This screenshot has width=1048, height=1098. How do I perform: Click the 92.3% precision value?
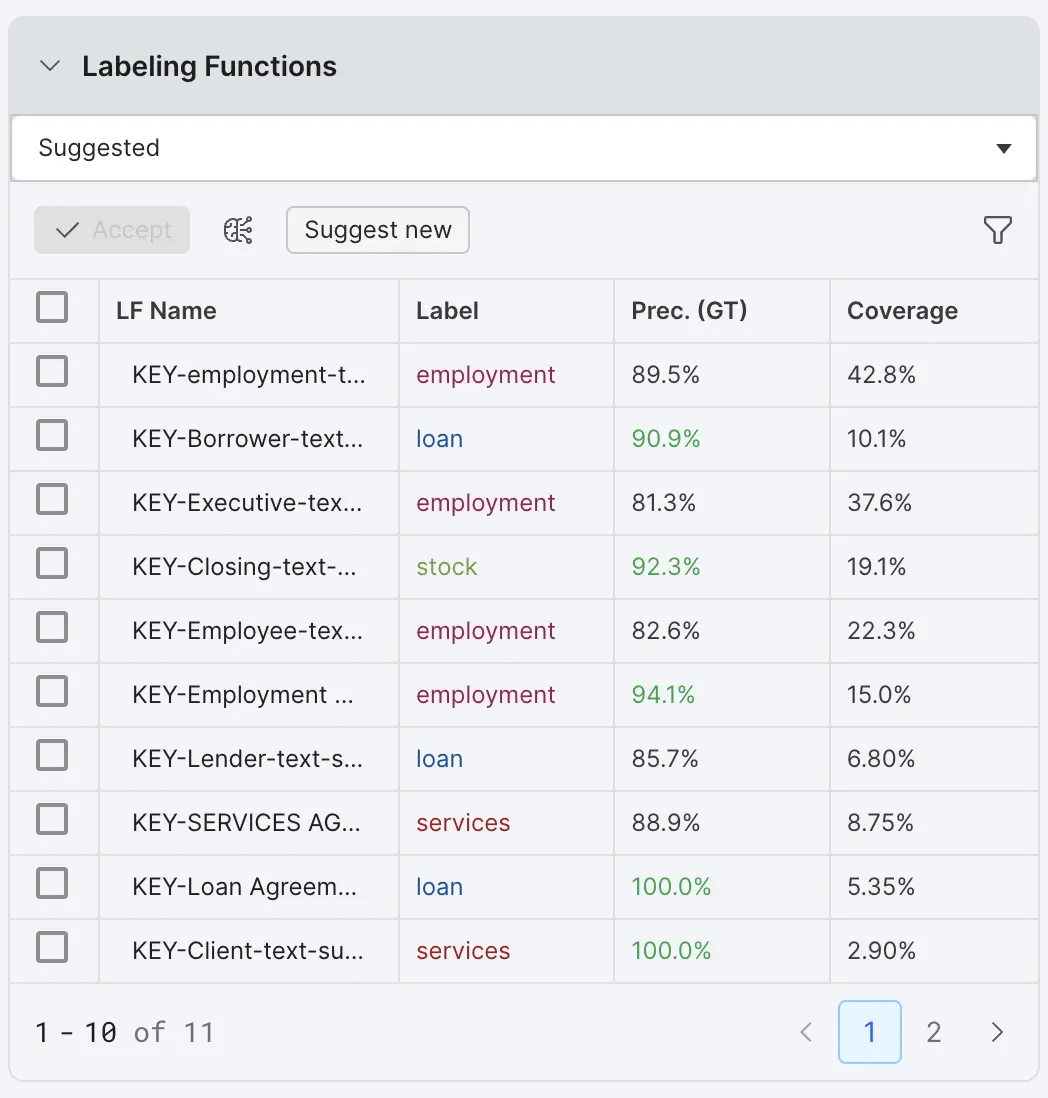[666, 567]
